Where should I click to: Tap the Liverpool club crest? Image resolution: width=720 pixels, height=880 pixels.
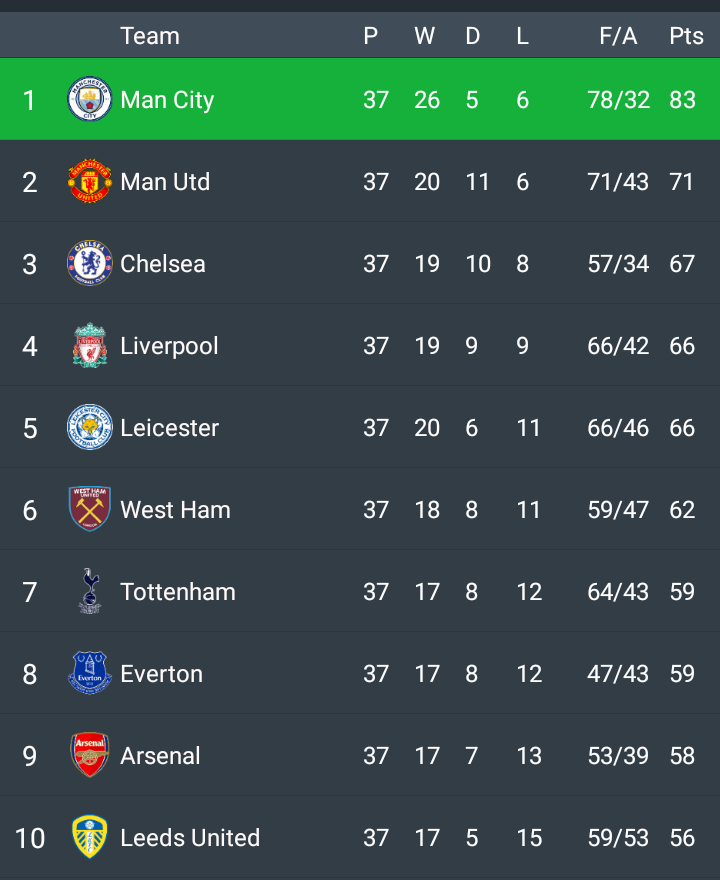click(x=90, y=346)
